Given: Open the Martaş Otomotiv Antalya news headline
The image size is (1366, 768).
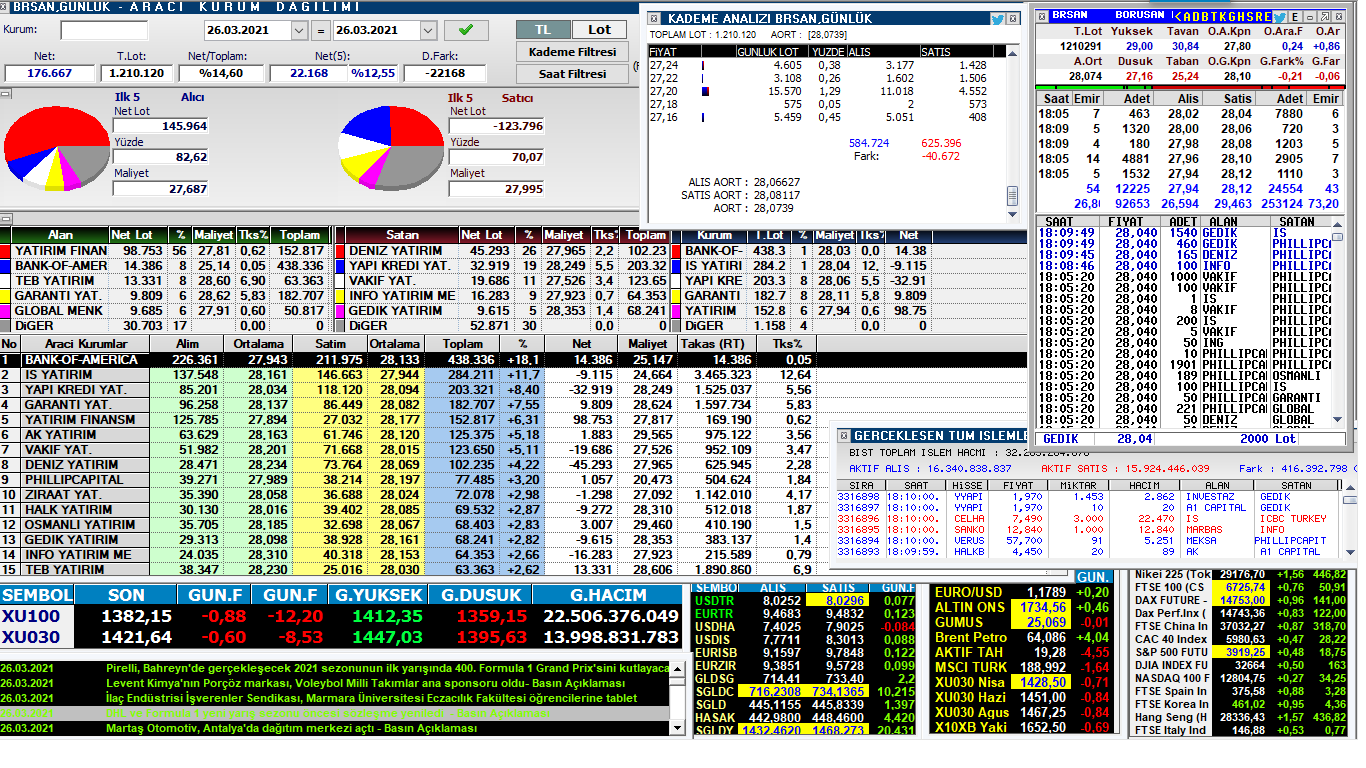Looking at the screenshot, I should coord(291,728).
